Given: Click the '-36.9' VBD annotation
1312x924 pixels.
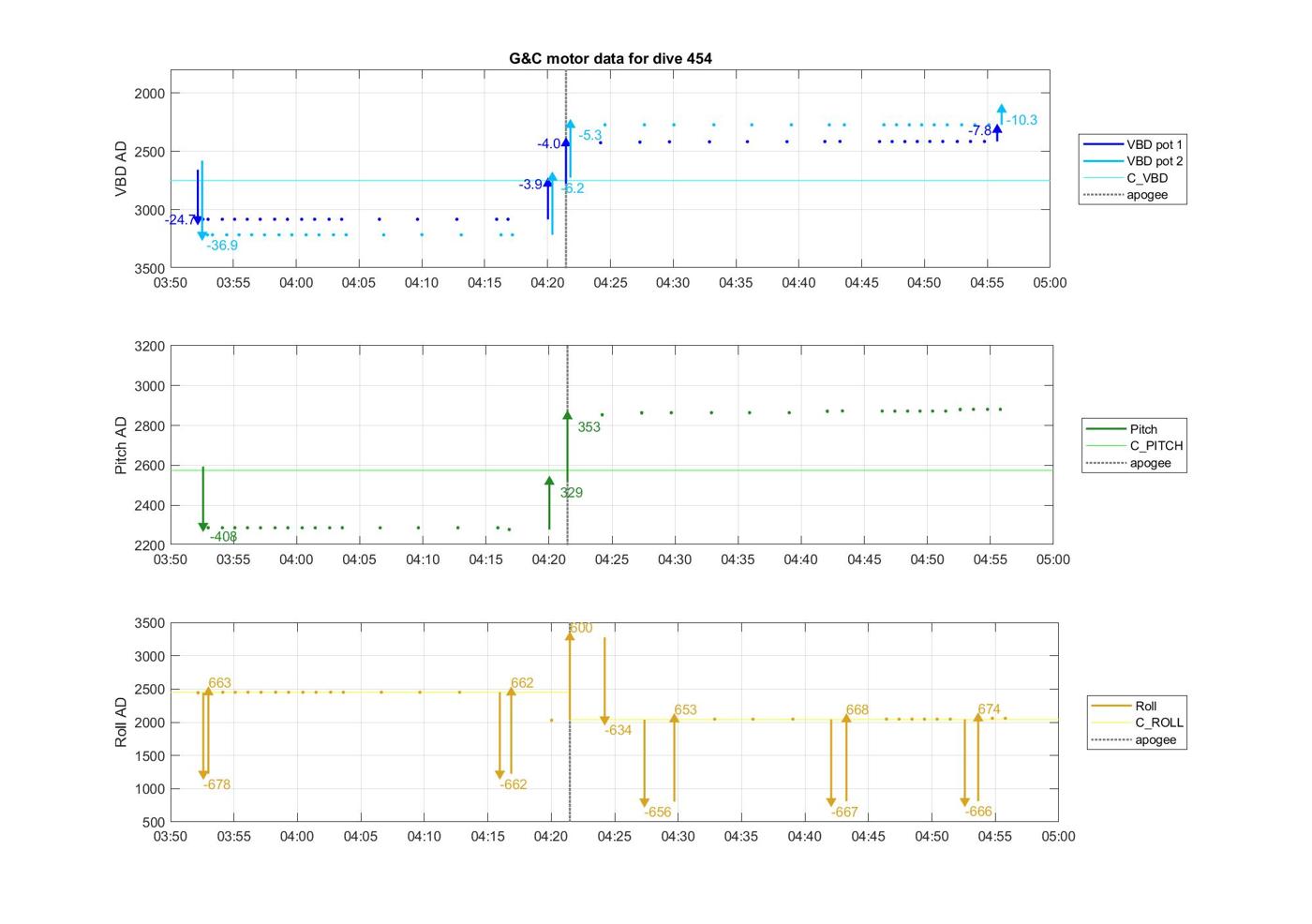Looking at the screenshot, I should point(222,246).
